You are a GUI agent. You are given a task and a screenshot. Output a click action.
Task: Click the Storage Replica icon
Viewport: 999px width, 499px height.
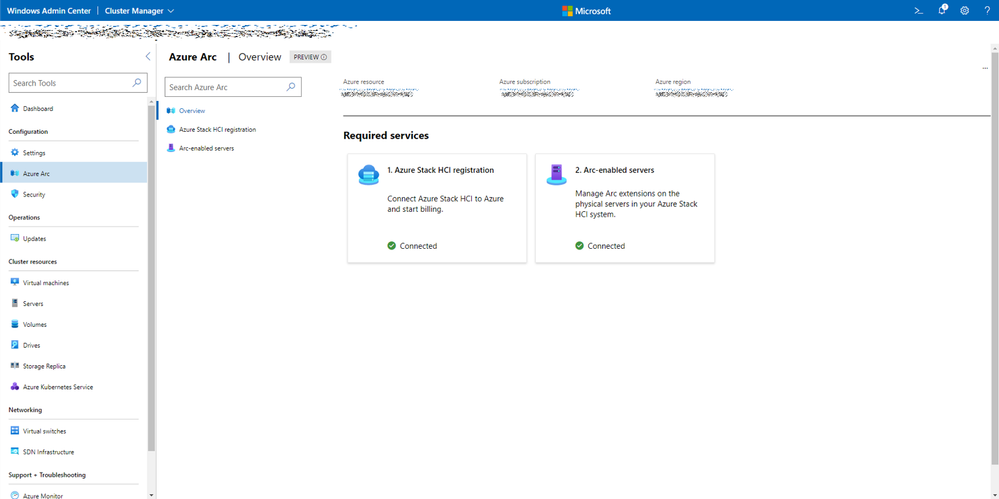tap(15, 366)
